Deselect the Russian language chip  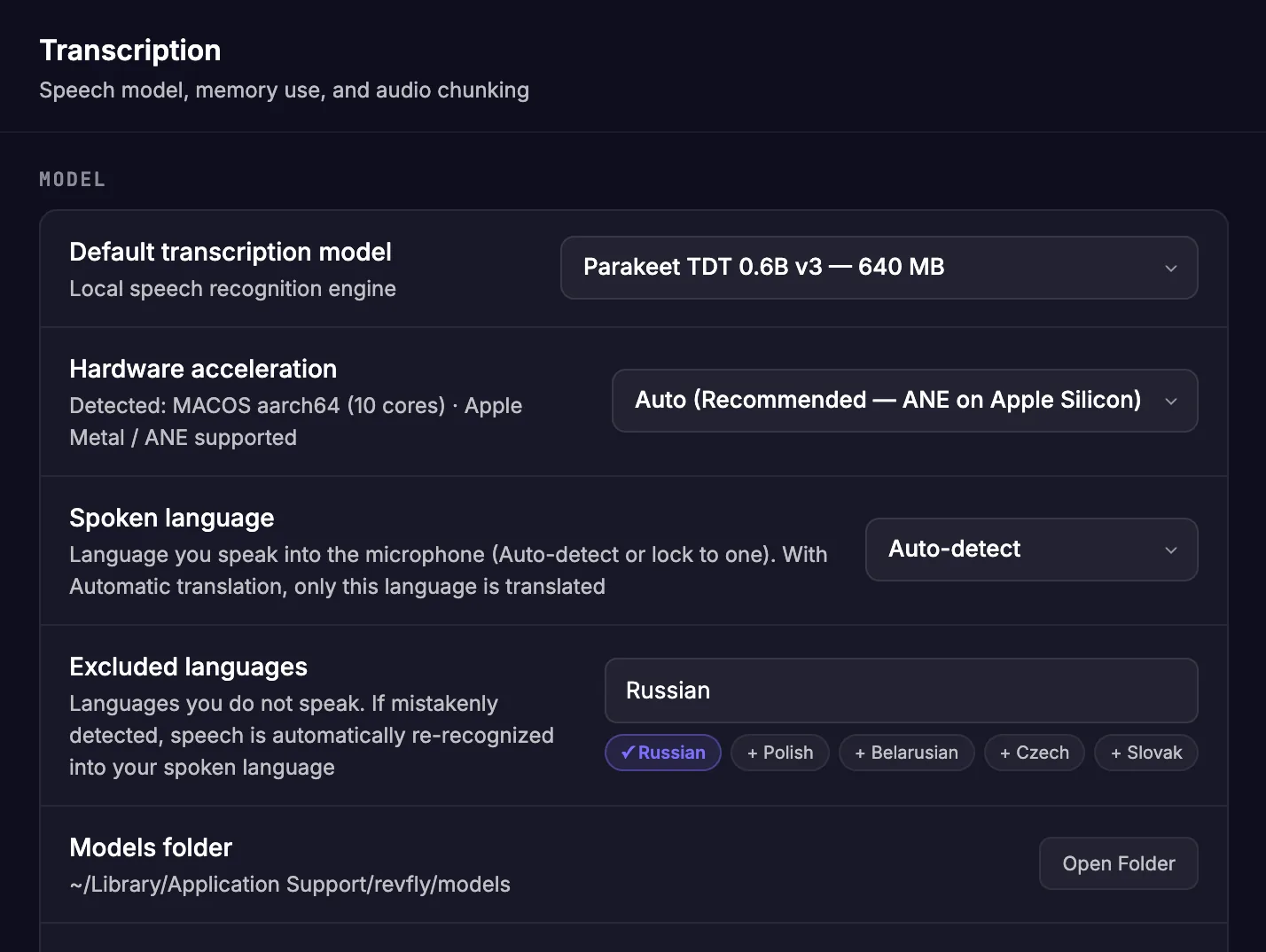tap(663, 753)
